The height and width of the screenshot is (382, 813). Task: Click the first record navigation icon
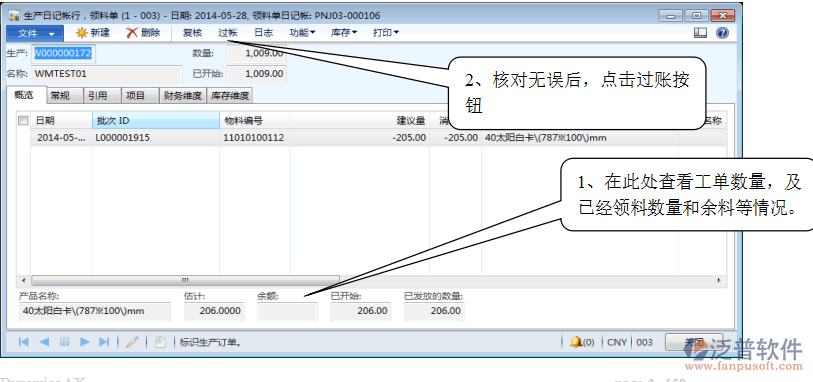pyautogui.click(x=23, y=342)
